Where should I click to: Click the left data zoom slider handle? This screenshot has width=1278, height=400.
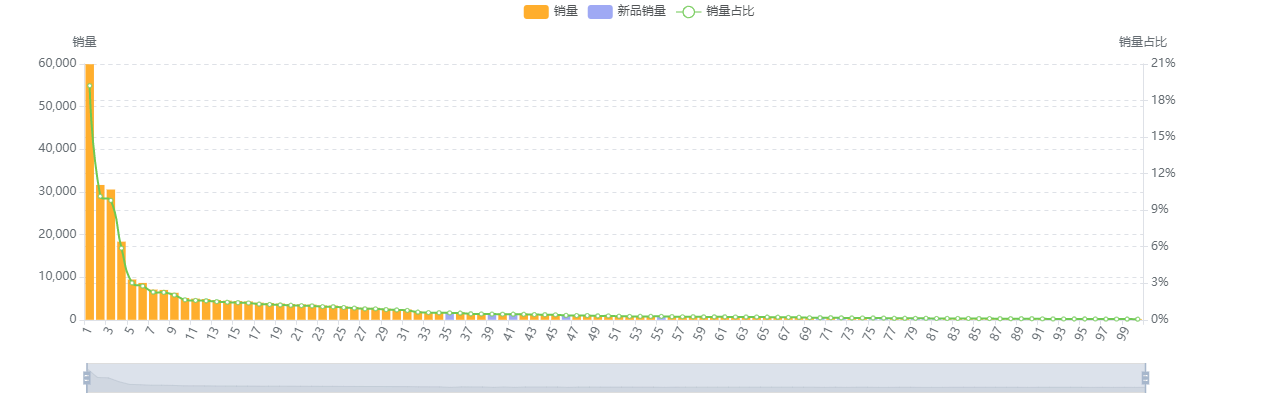87,378
